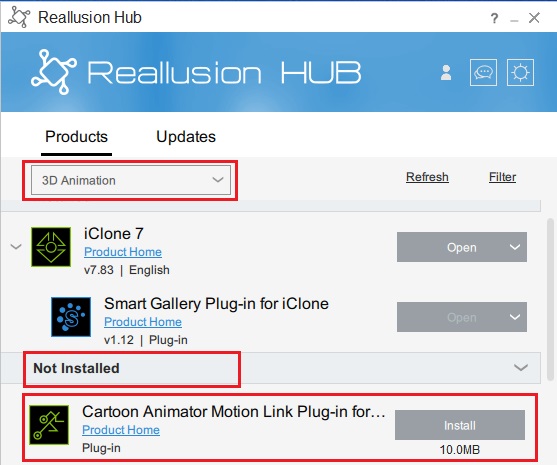The image size is (557, 465).
Task: Click the Cartoon Animator Motion Link icon
Action: click(x=49, y=425)
